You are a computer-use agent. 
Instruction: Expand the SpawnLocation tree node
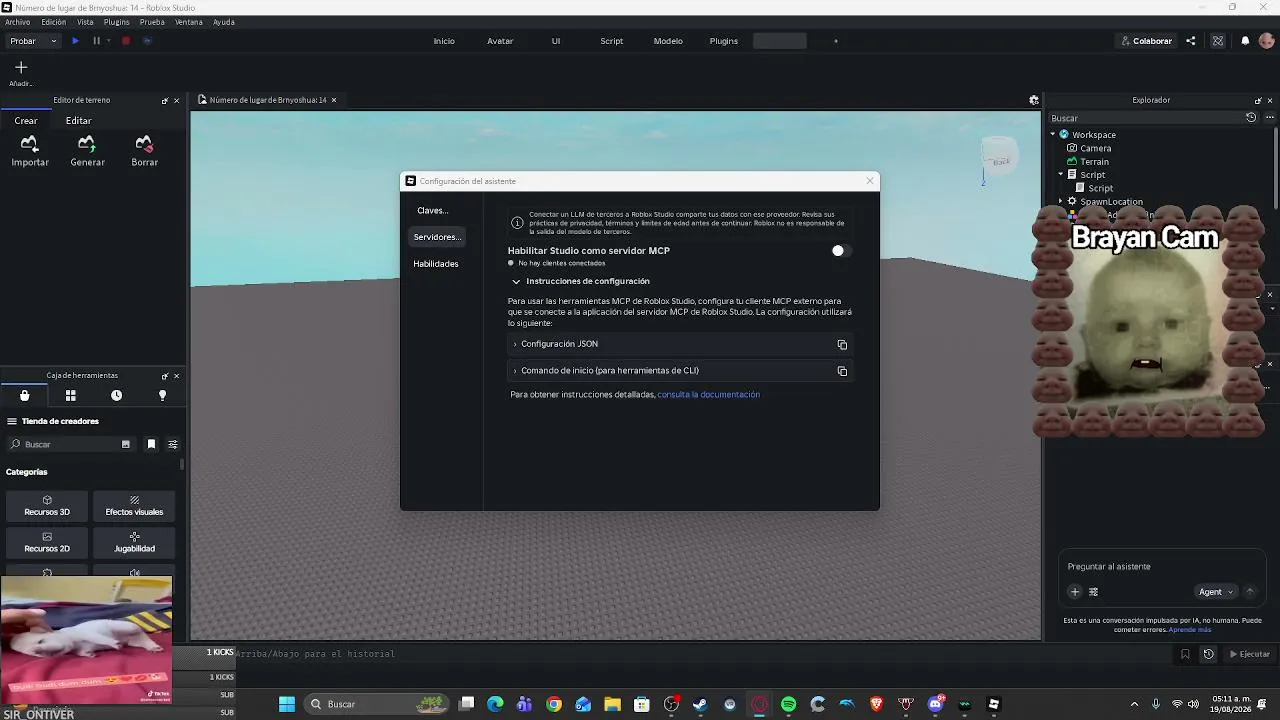(x=1061, y=202)
